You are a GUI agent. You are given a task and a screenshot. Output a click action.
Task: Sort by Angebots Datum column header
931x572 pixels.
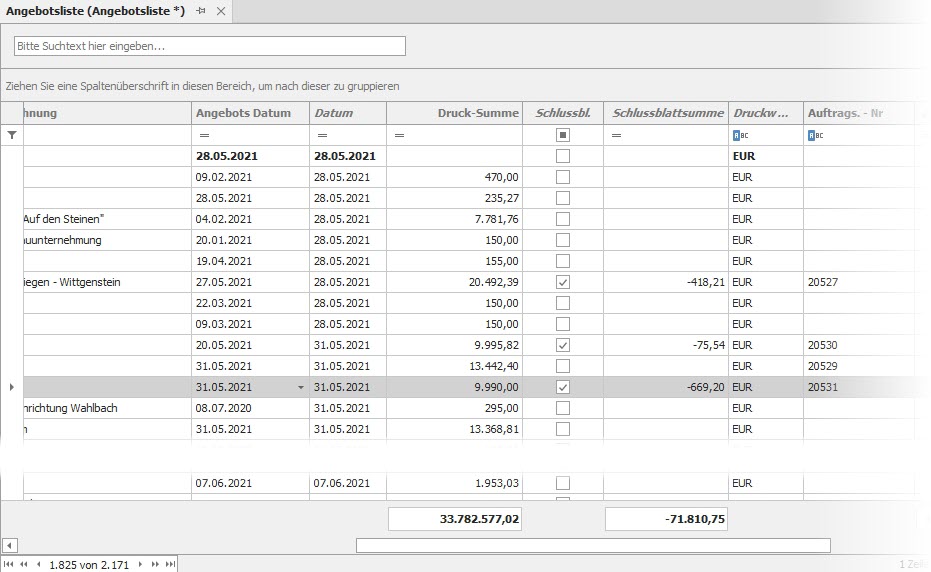point(243,113)
